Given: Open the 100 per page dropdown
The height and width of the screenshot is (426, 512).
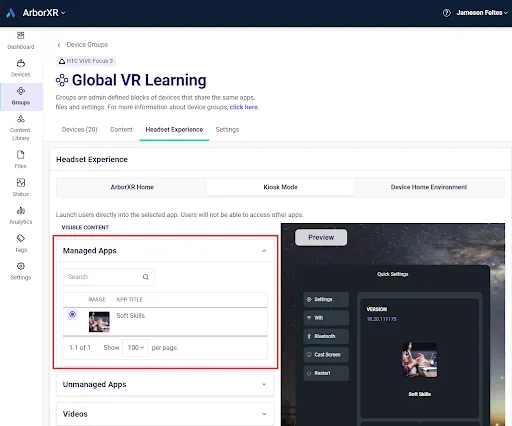Looking at the screenshot, I should [136, 348].
